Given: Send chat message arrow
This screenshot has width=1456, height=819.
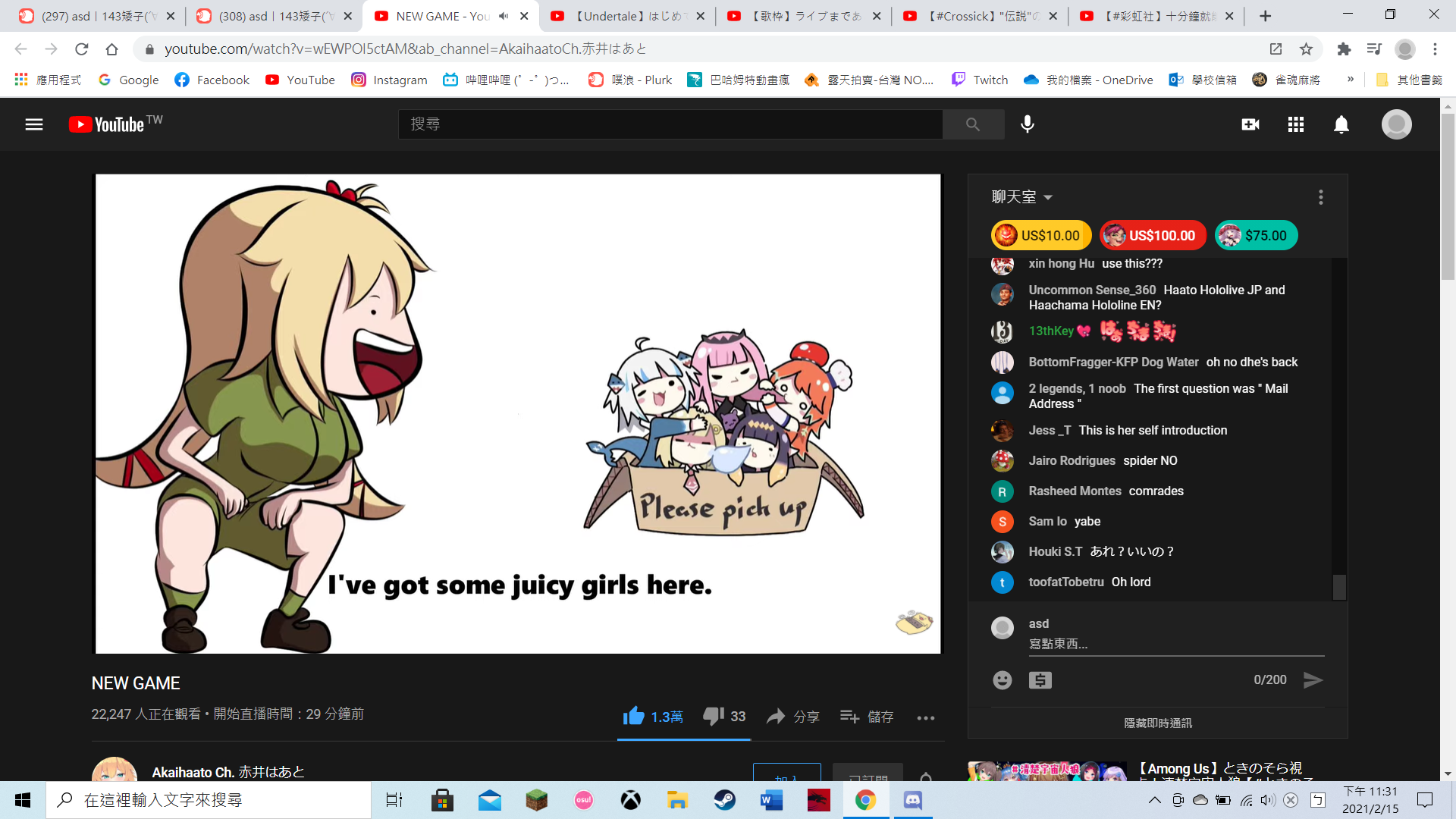Looking at the screenshot, I should [x=1313, y=680].
